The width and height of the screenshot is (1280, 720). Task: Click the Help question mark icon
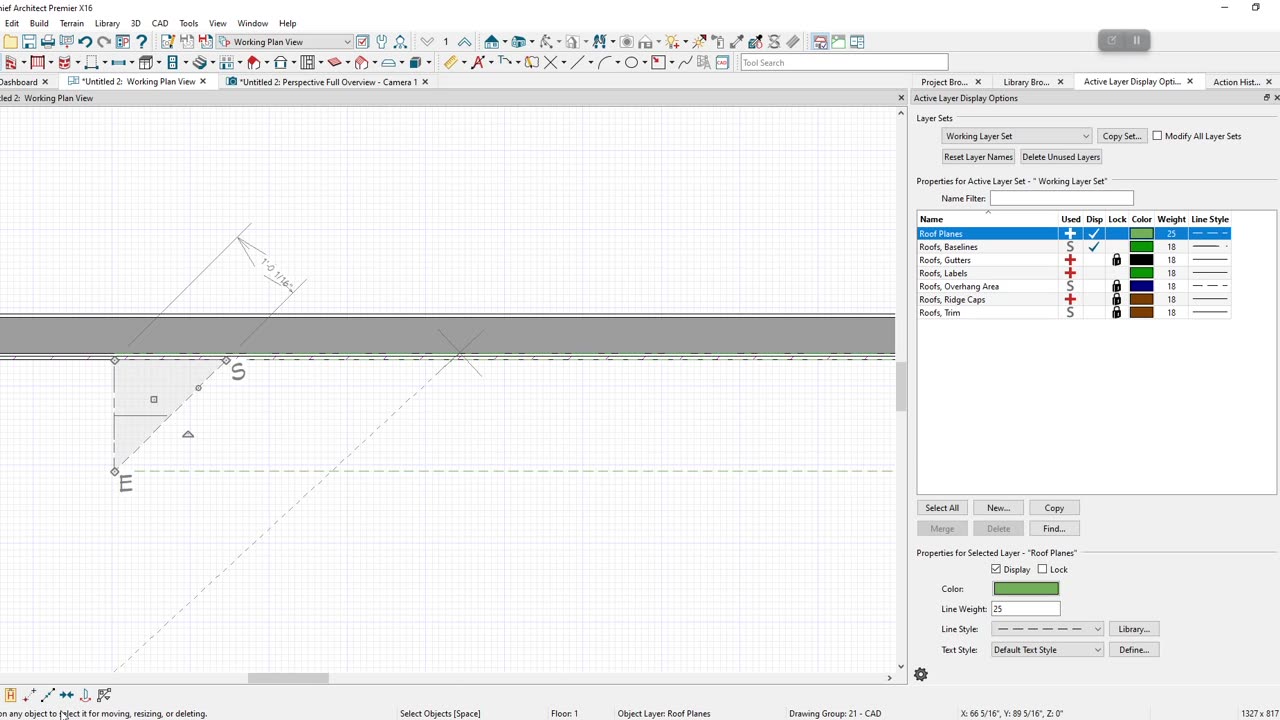(x=142, y=41)
